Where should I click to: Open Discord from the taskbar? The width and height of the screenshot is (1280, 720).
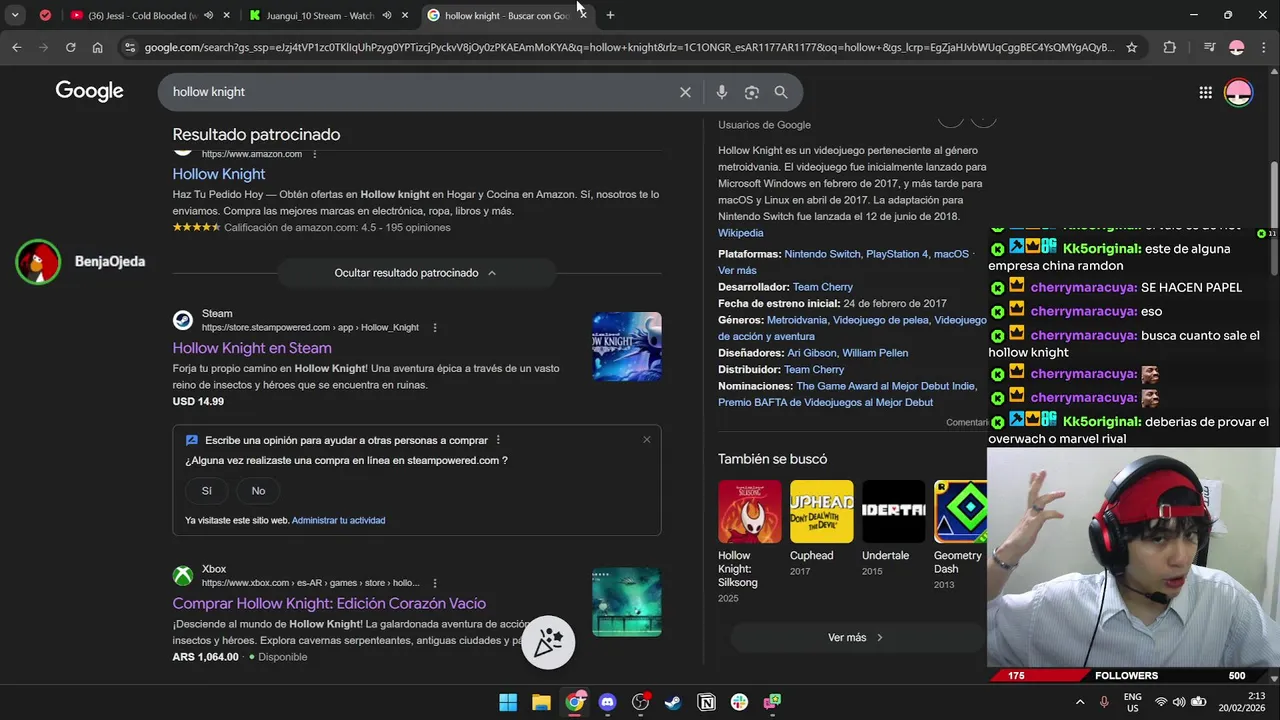[607, 702]
